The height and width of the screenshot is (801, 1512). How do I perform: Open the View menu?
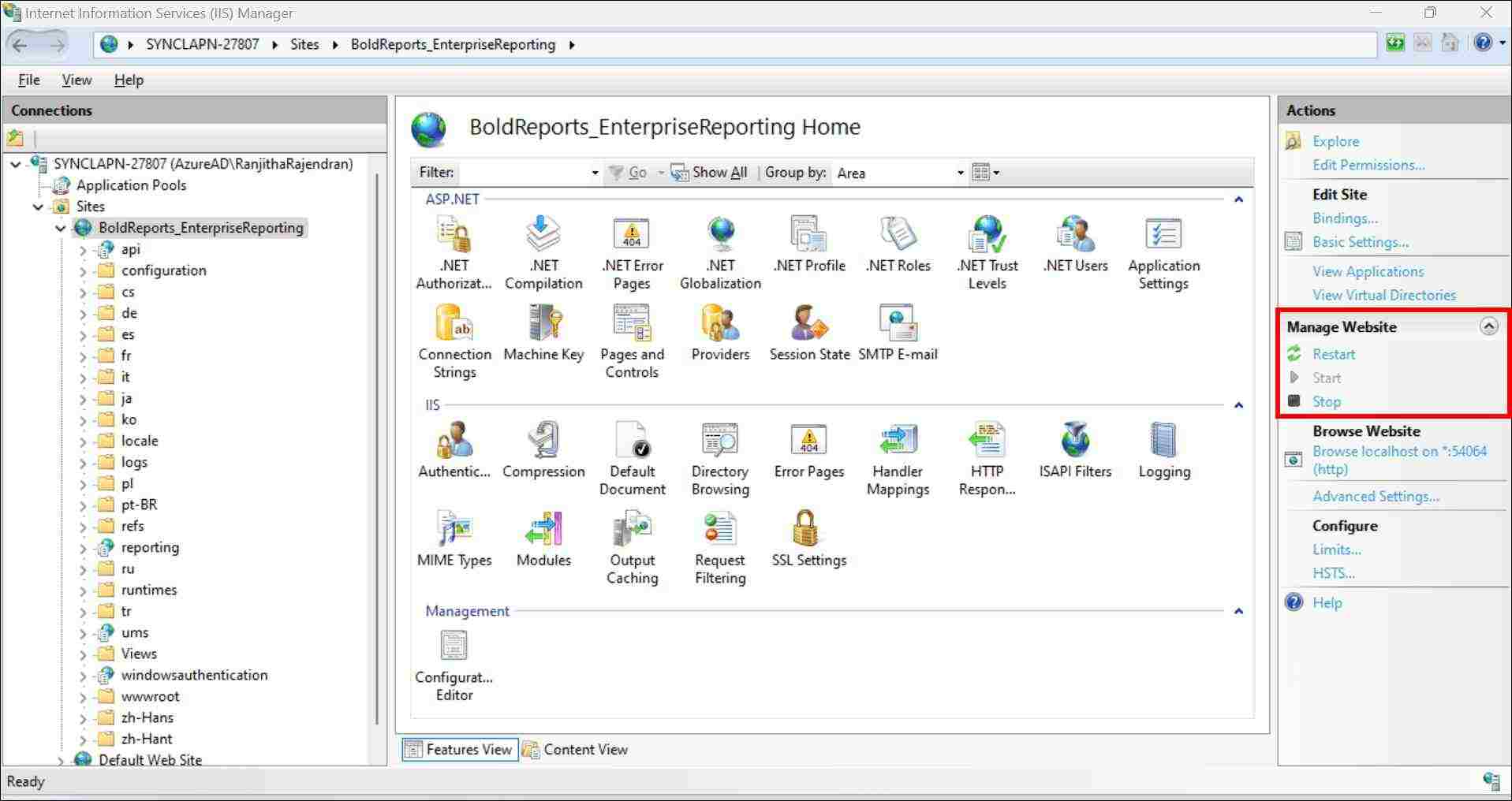77,80
